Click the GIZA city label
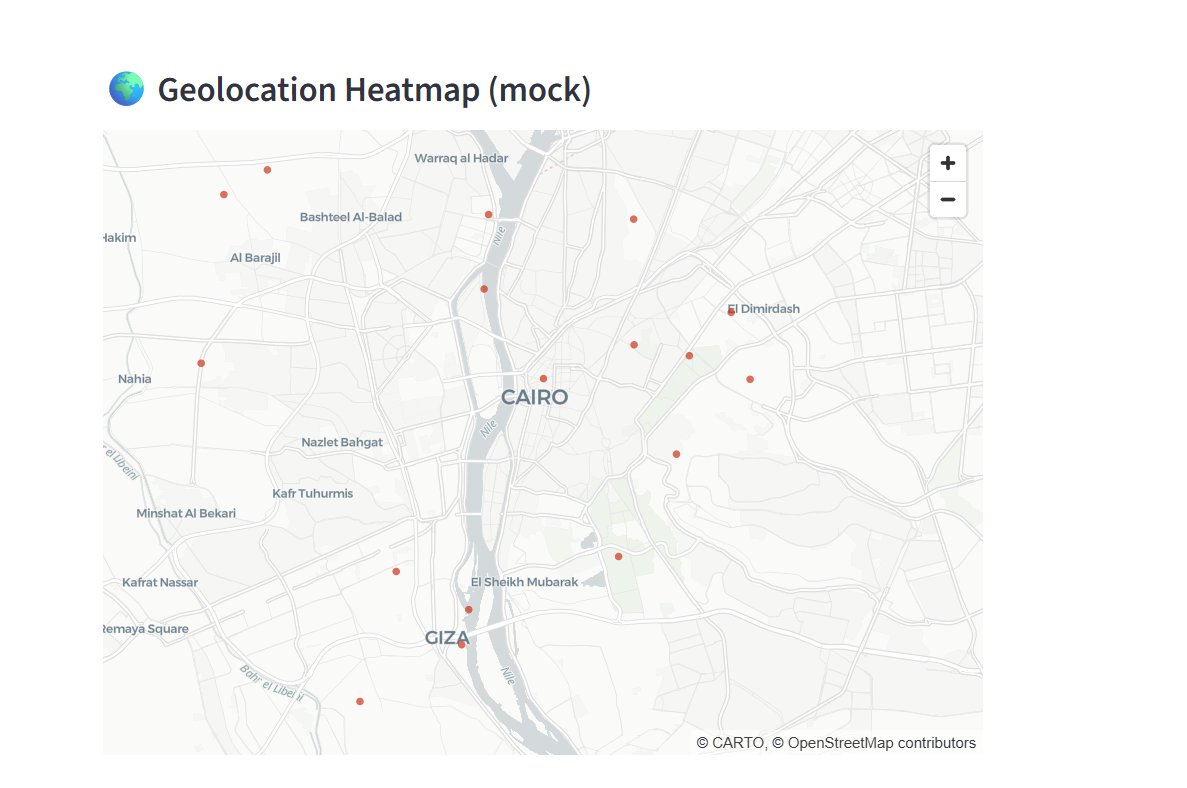The width and height of the screenshot is (1187, 788). (x=448, y=638)
